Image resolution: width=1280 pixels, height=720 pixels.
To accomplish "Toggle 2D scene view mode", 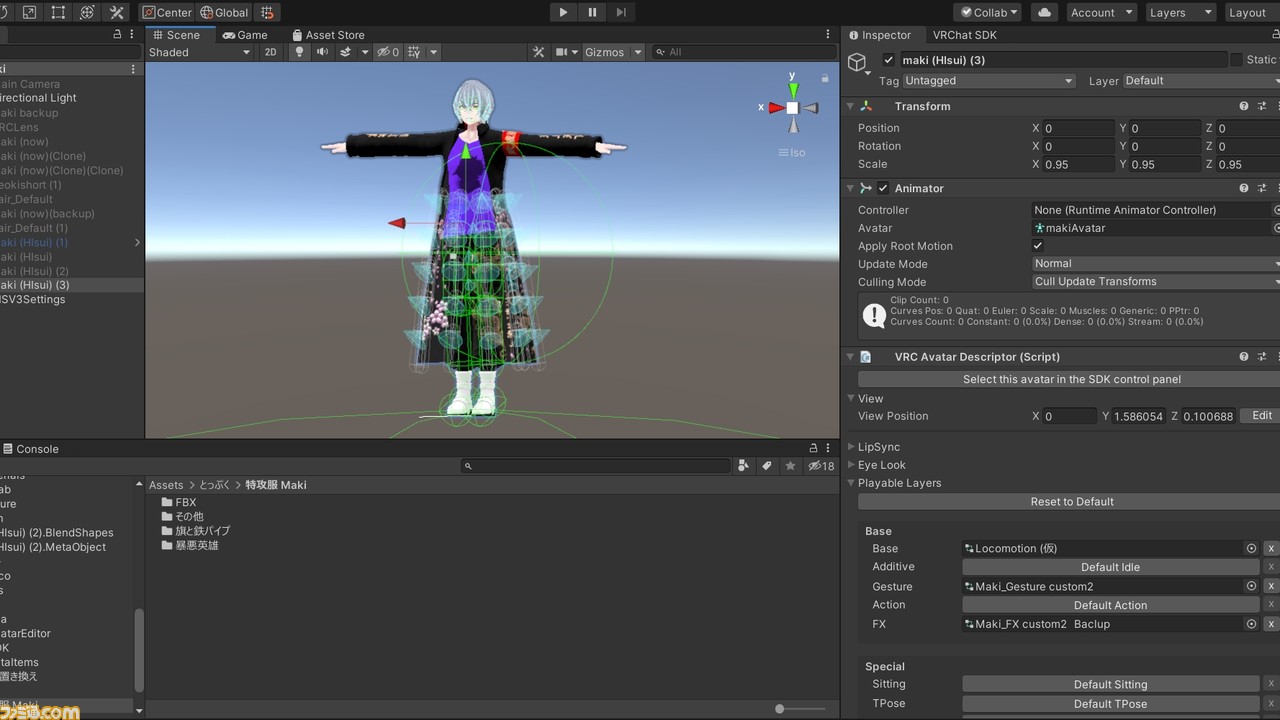I will 270,52.
